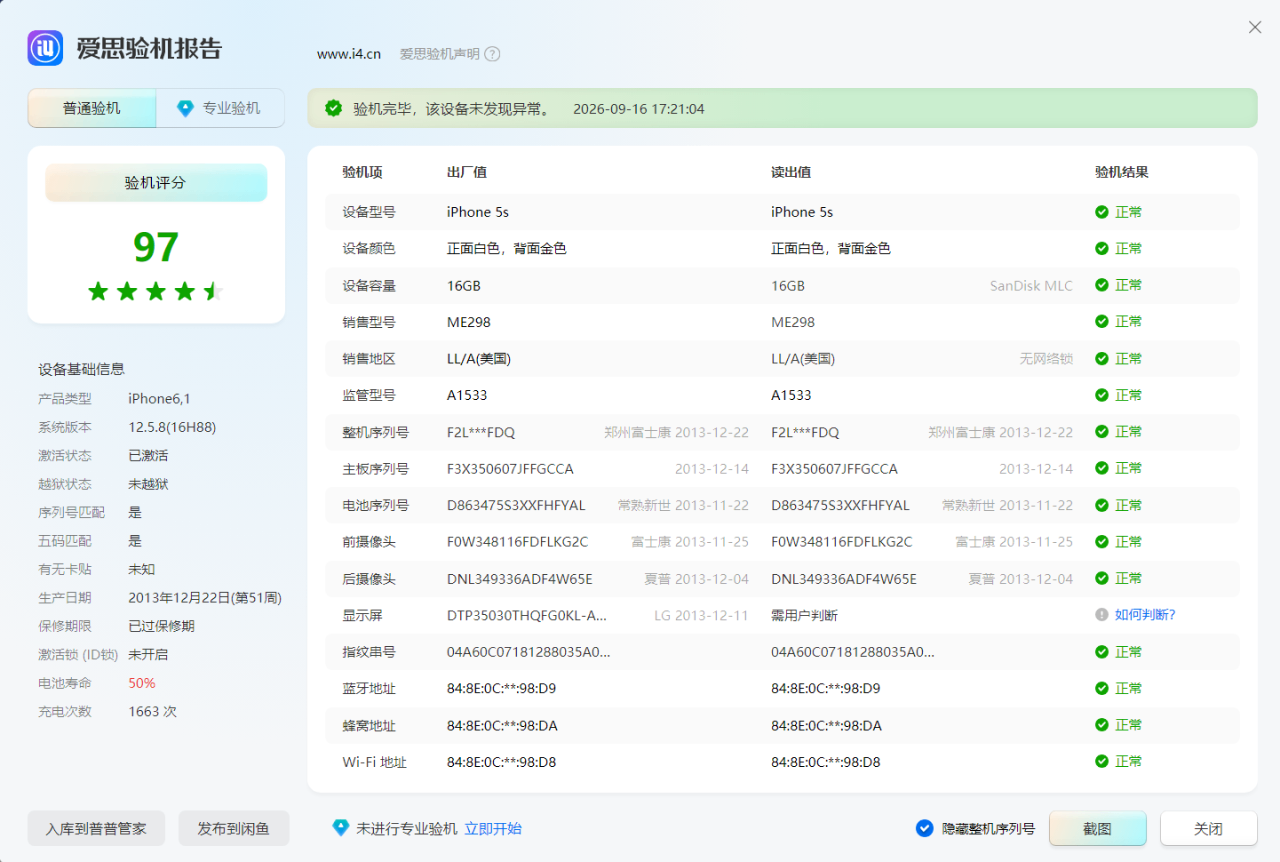This screenshot has width=1280, height=862.
Task: Click the 验机结果 column header
Action: pos(1122,172)
